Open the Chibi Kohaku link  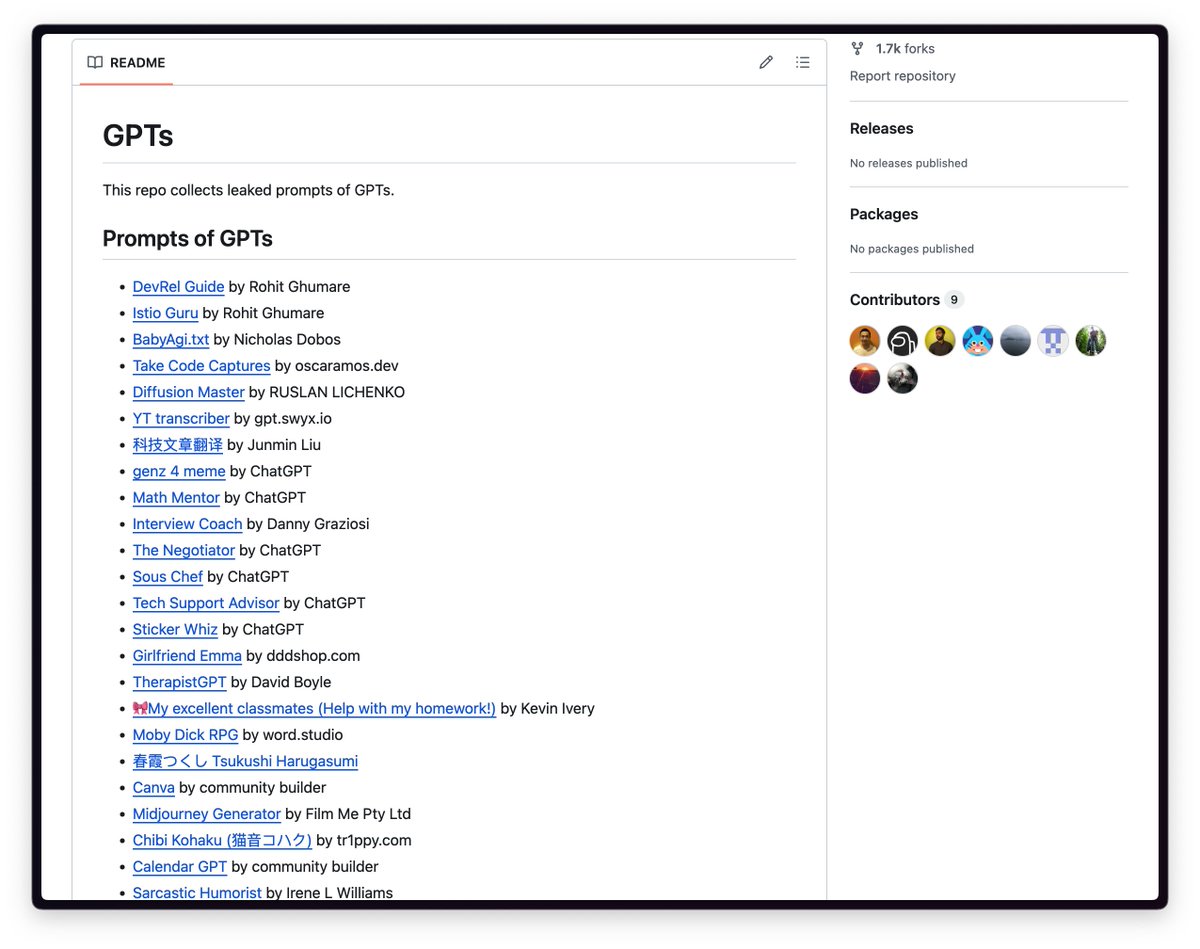(222, 841)
